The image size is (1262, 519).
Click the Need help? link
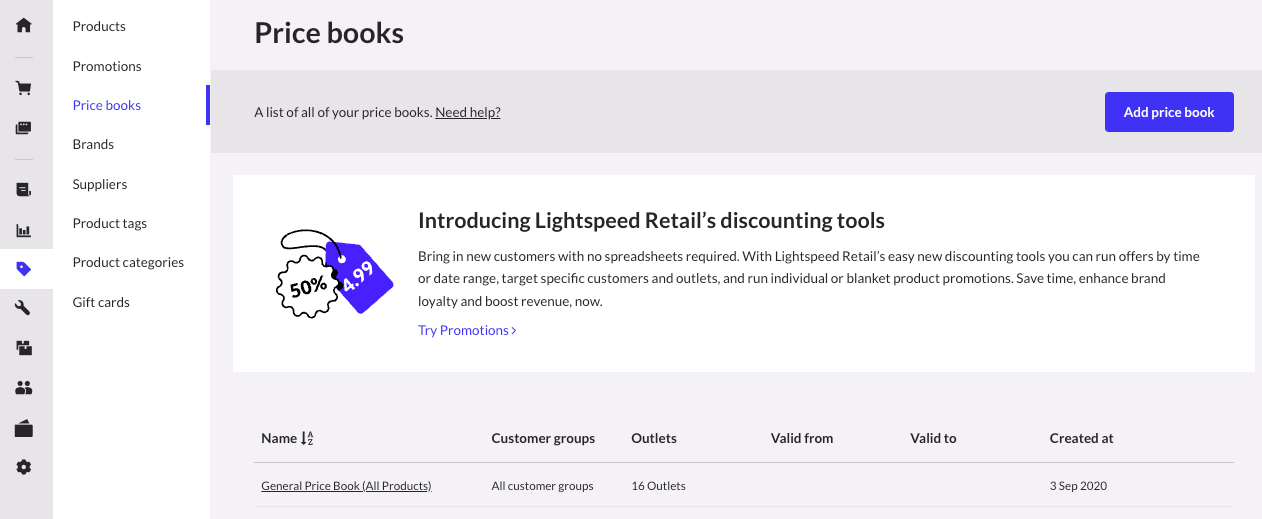467,112
